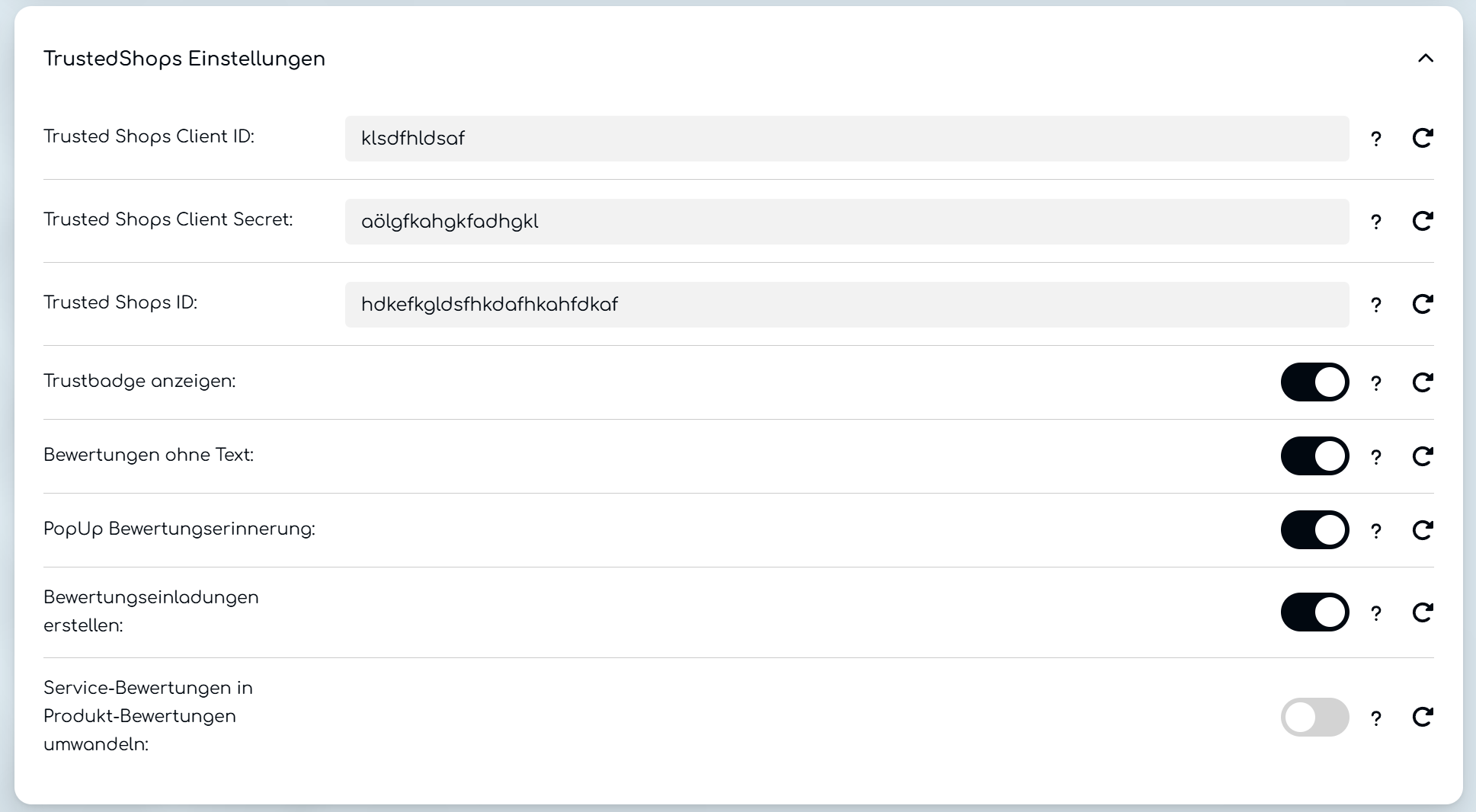Image resolution: width=1476 pixels, height=812 pixels.
Task: Reset the Service-Bewertungen umwandeln setting
Action: pos(1423,717)
